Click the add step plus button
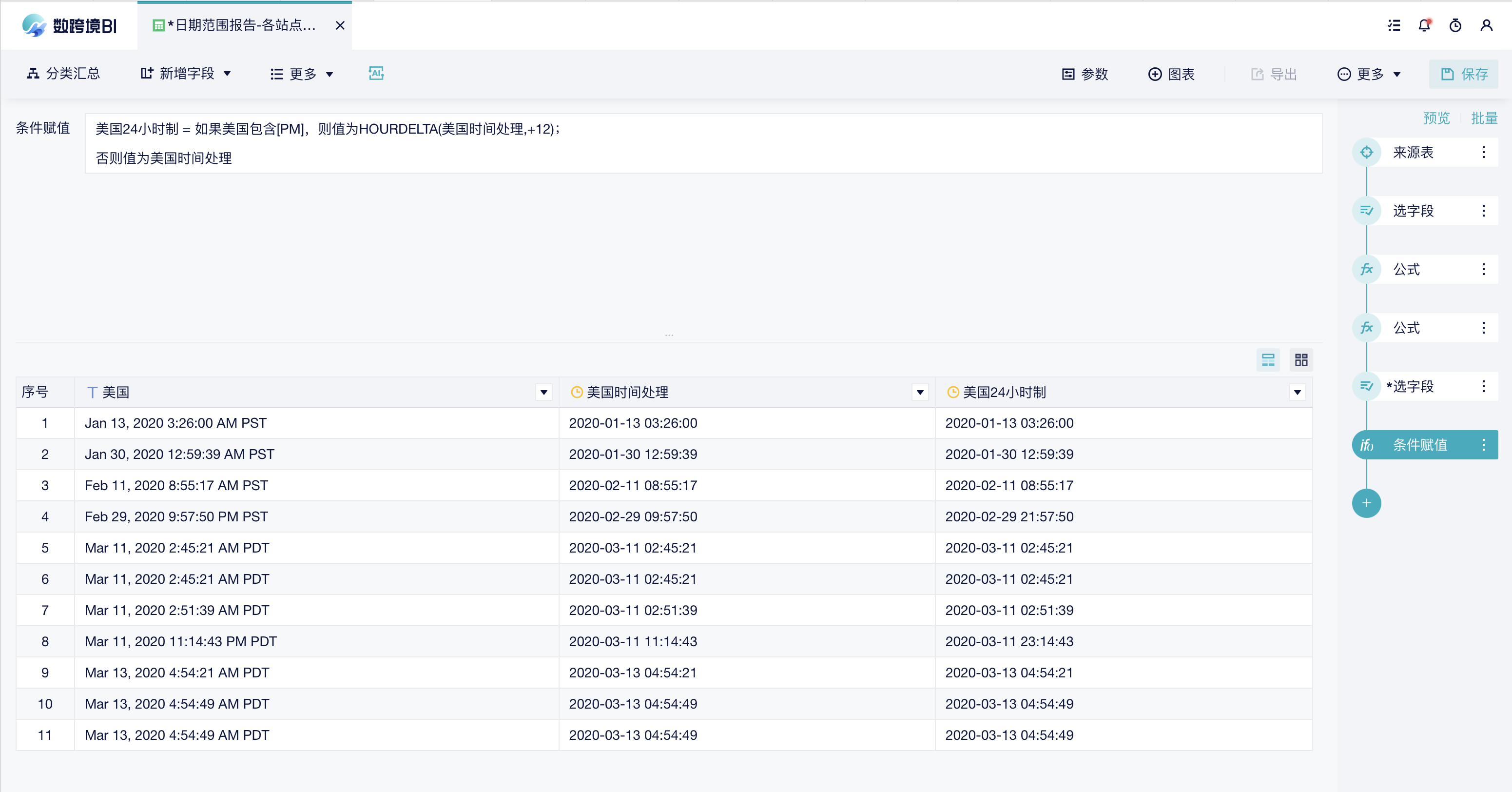 pos(1366,503)
